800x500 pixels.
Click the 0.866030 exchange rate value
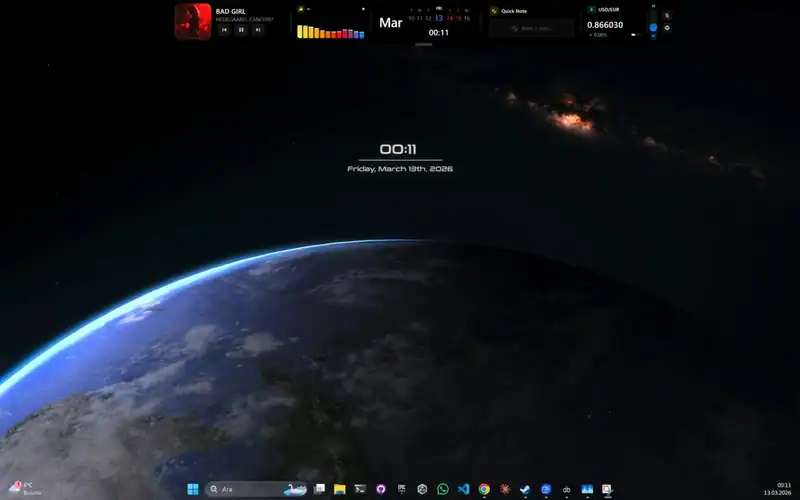pyautogui.click(x=605, y=25)
